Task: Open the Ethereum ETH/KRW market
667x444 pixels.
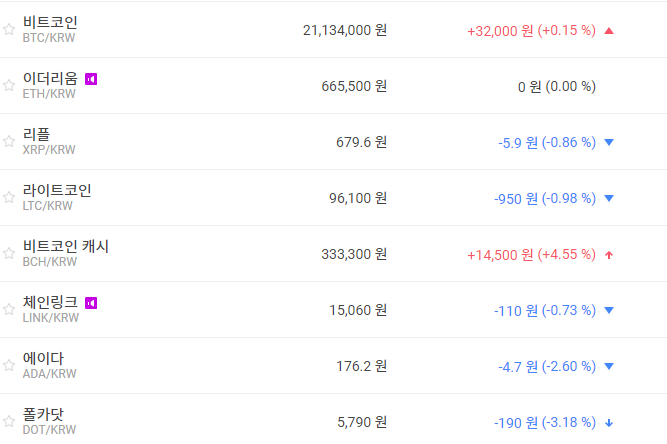Action: coord(50,85)
